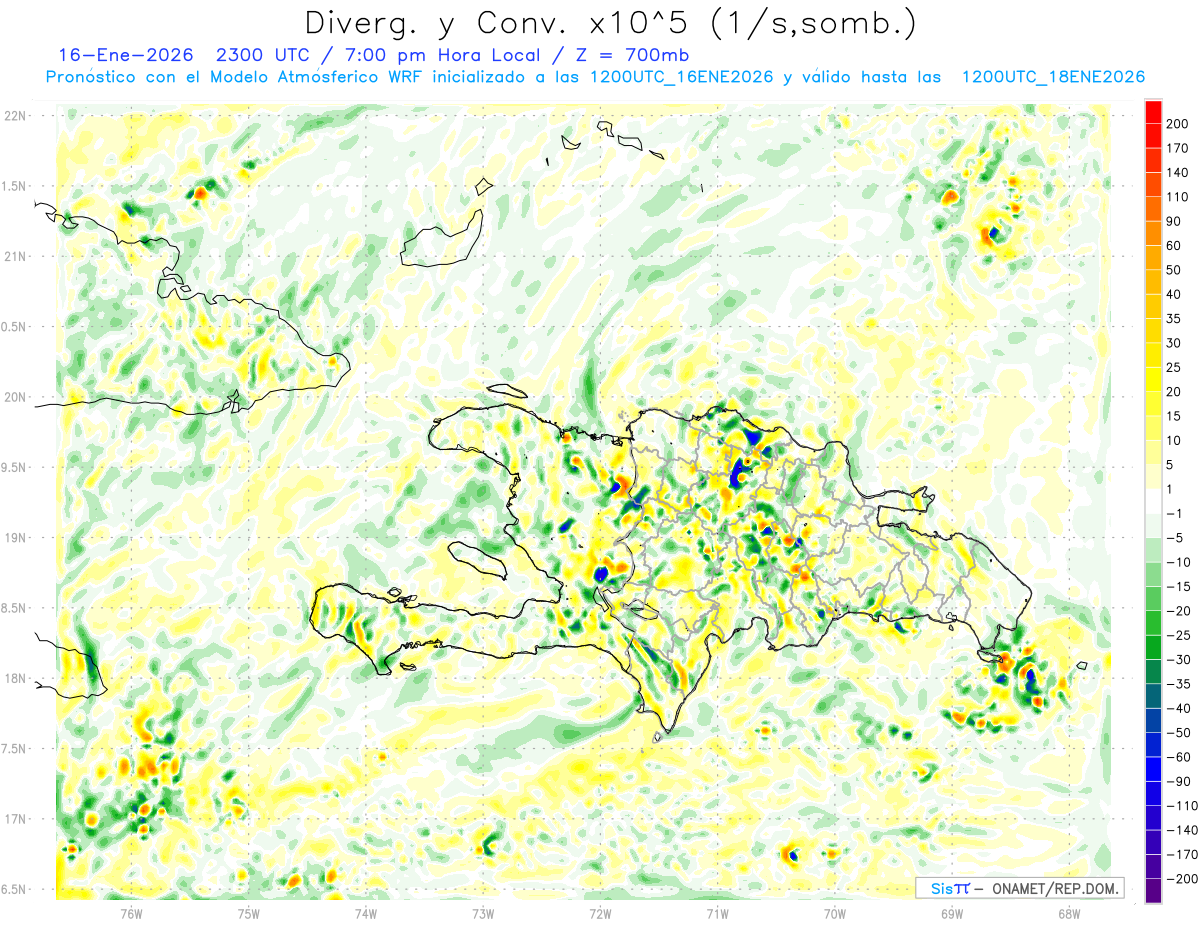Click the legend value '-30'

pos(1177,658)
